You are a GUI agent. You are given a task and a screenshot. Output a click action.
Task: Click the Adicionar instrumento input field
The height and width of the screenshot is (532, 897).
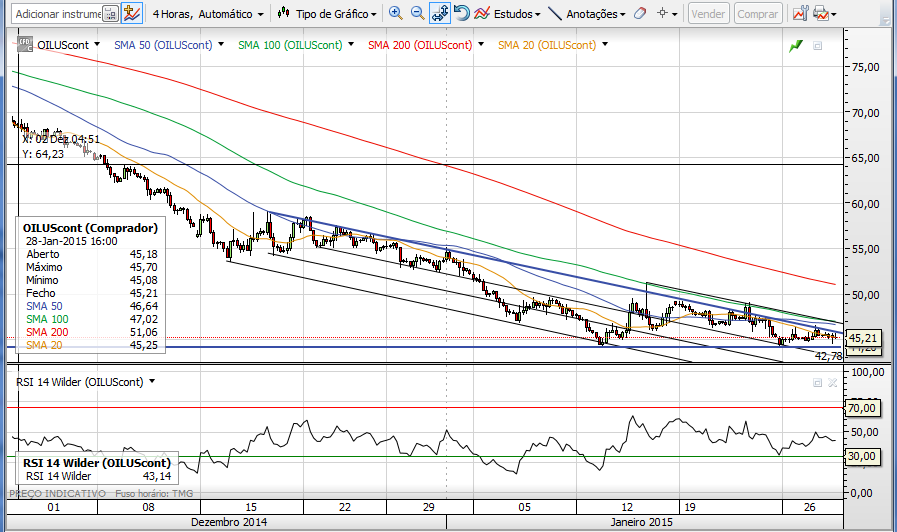(56, 14)
